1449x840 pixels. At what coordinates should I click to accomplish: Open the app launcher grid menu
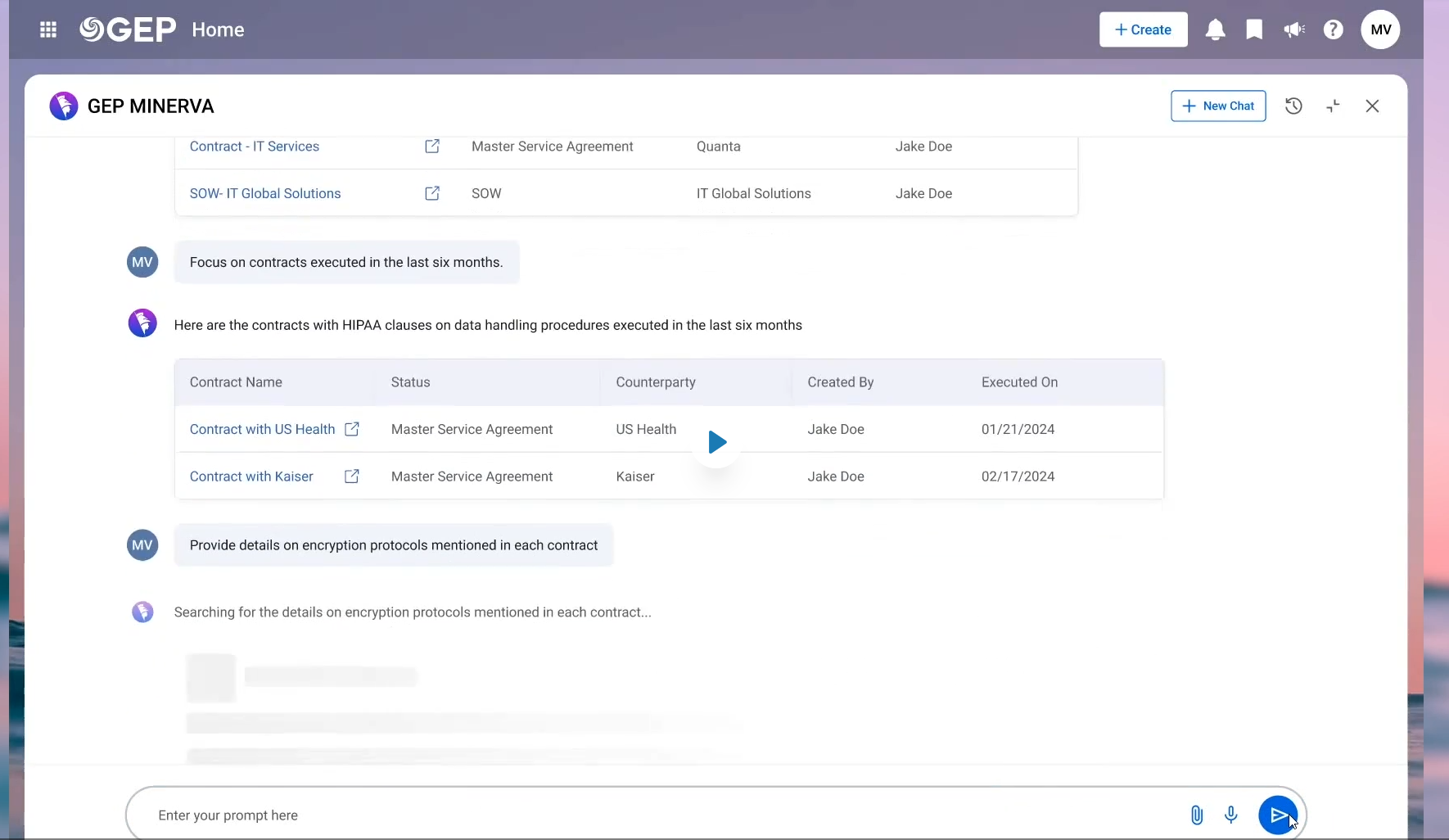pos(48,30)
